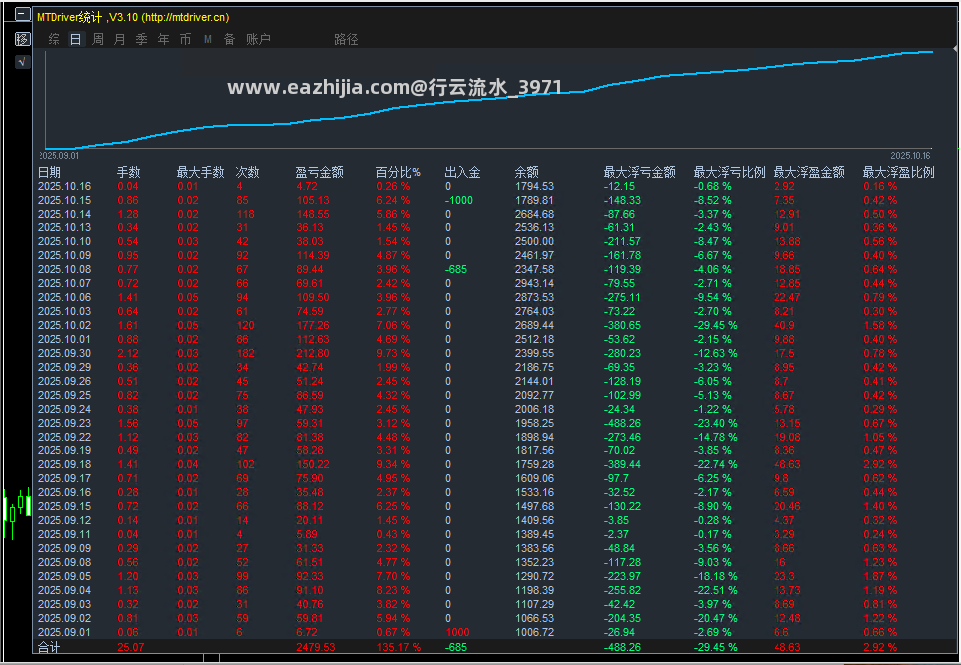Click floating loss amount -380.65

coord(622,325)
